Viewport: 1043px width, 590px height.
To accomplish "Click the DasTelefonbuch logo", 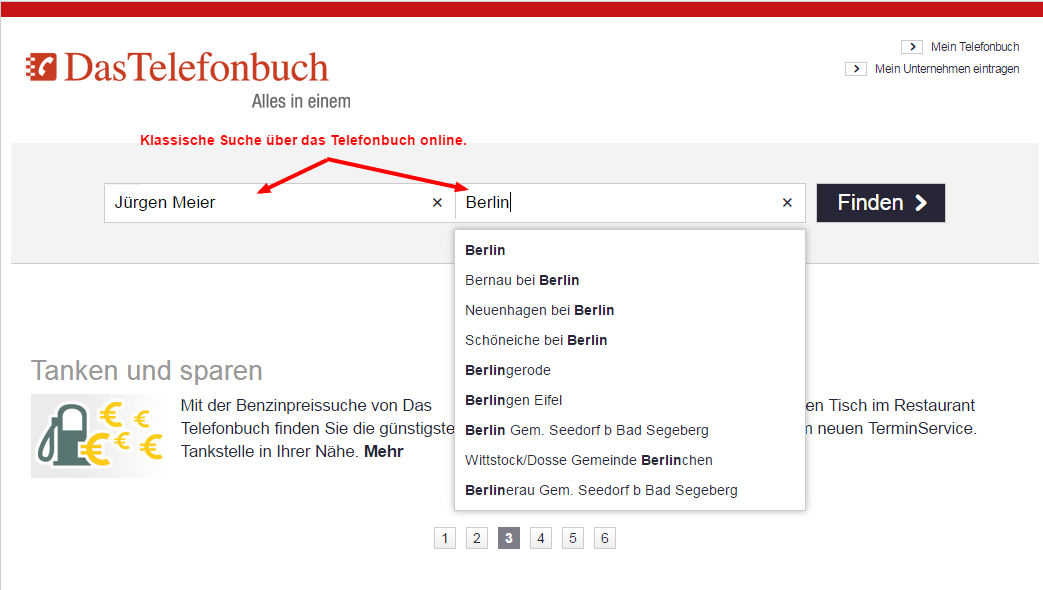I will (x=178, y=68).
